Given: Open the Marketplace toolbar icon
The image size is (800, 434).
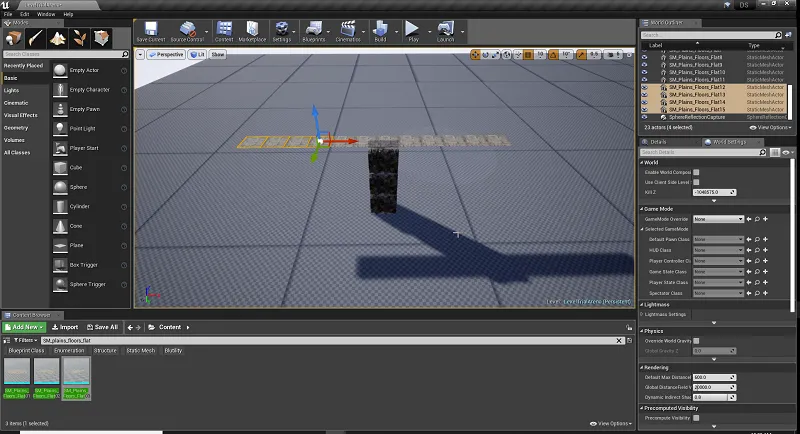Looking at the screenshot, I should click(x=252, y=32).
